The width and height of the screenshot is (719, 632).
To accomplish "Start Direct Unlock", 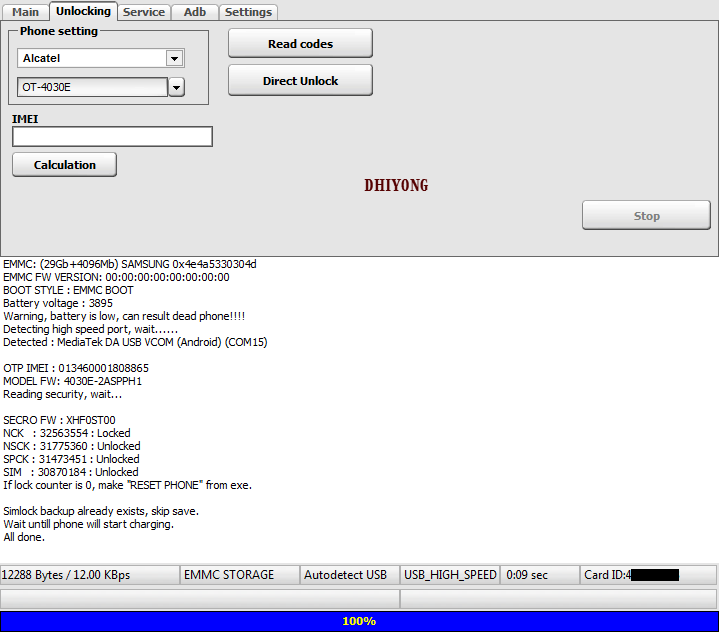I will 300,81.
